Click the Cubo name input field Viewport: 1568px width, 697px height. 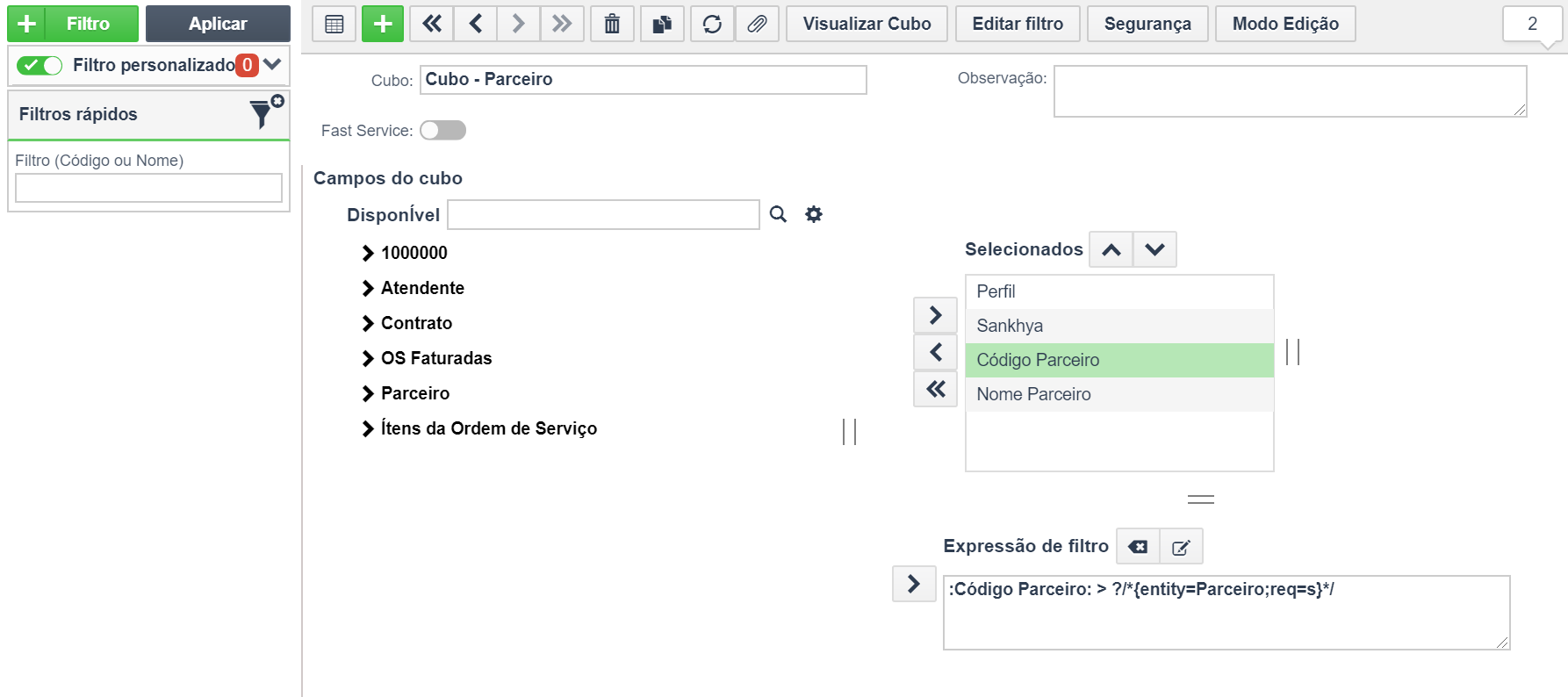pos(643,80)
